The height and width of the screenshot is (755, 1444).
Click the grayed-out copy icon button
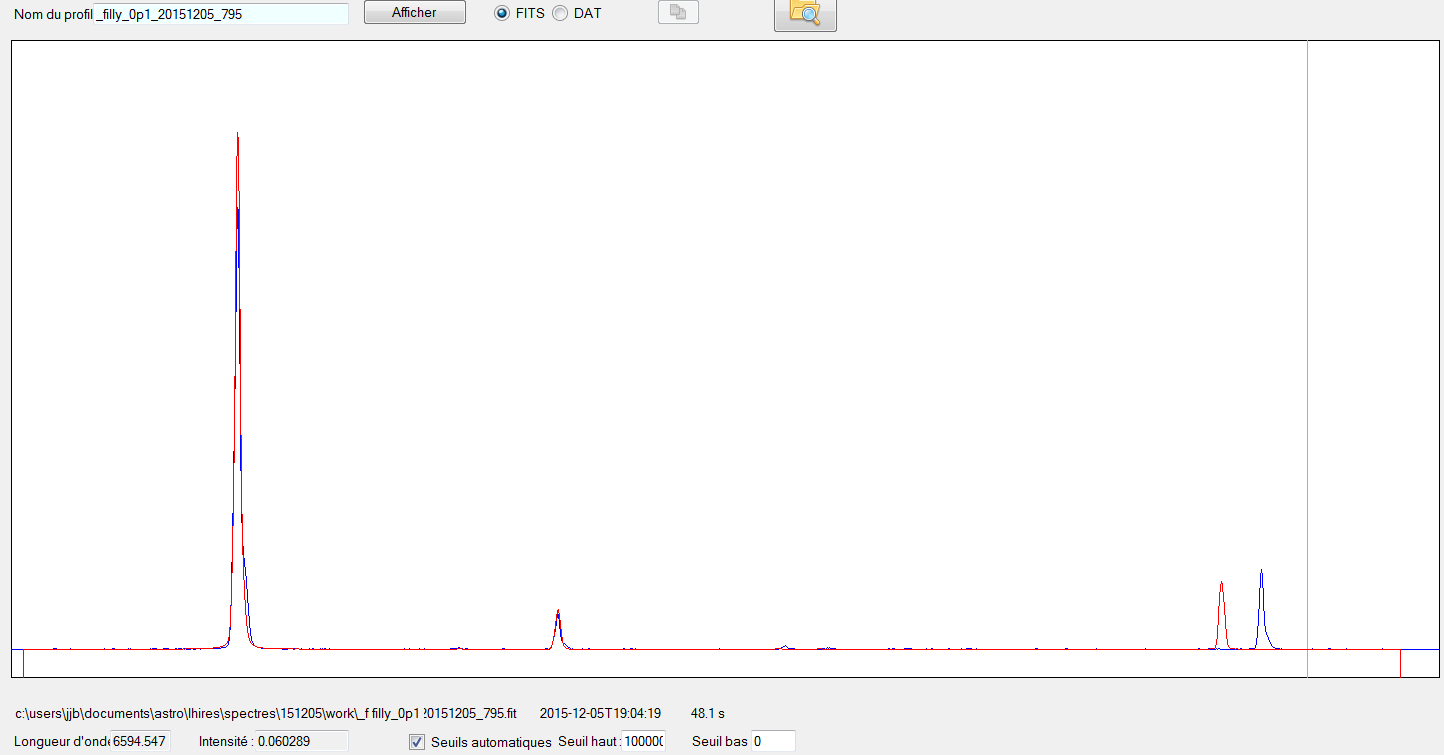(x=678, y=13)
